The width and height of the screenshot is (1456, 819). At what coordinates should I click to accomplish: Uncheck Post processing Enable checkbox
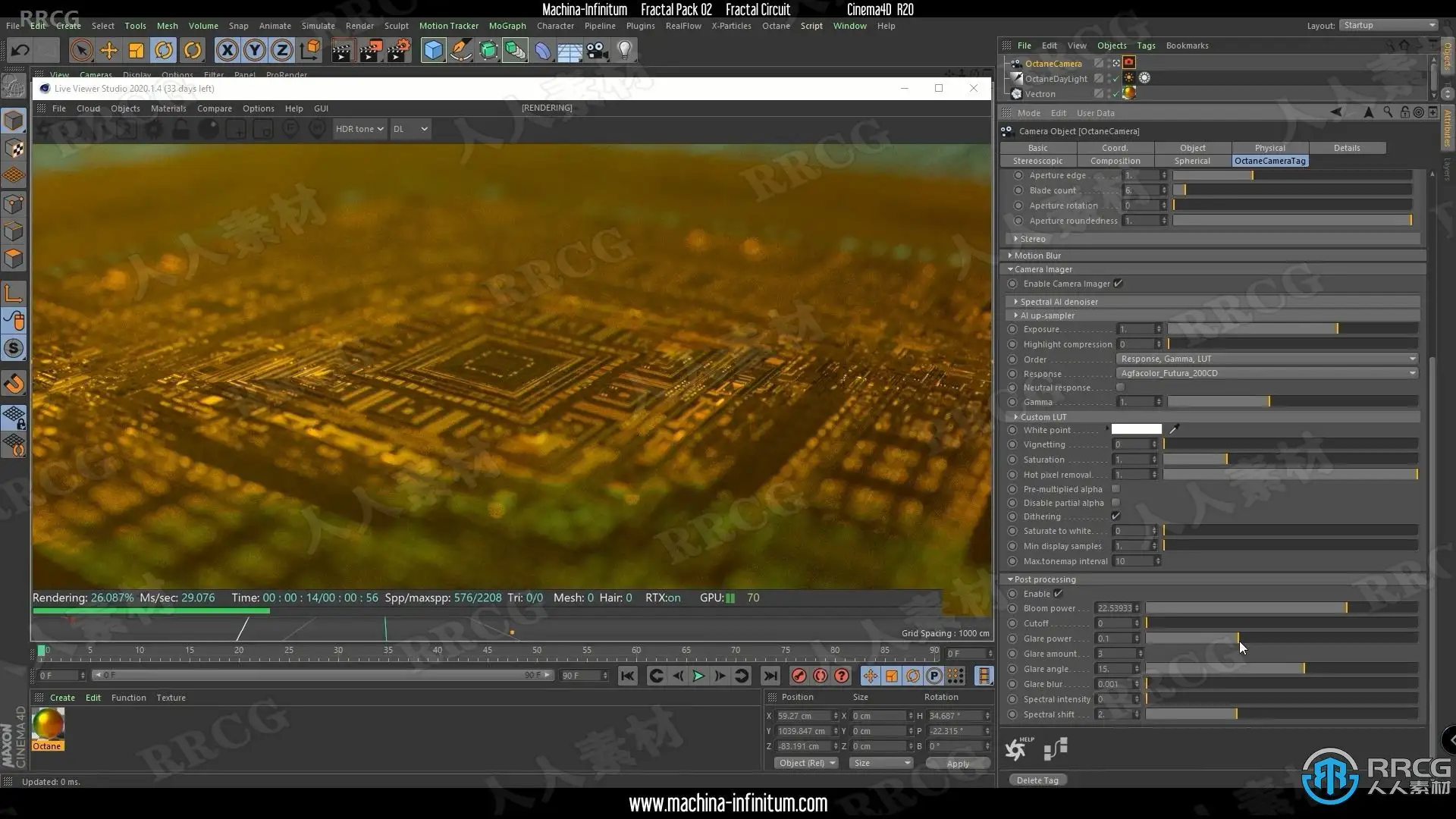(x=1058, y=594)
